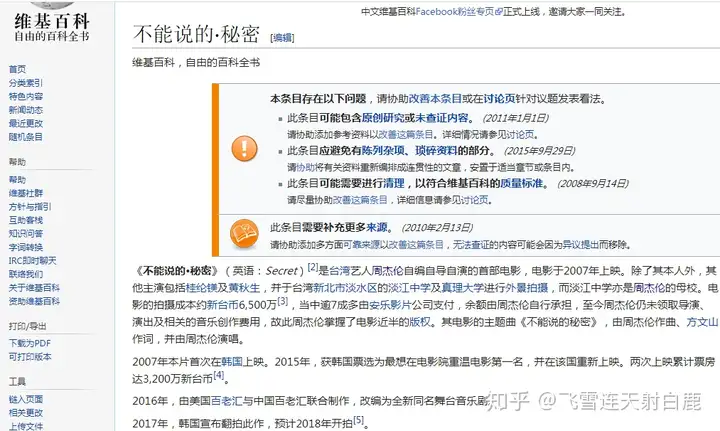Open 分类索引 in the sidebar

pos(26,83)
